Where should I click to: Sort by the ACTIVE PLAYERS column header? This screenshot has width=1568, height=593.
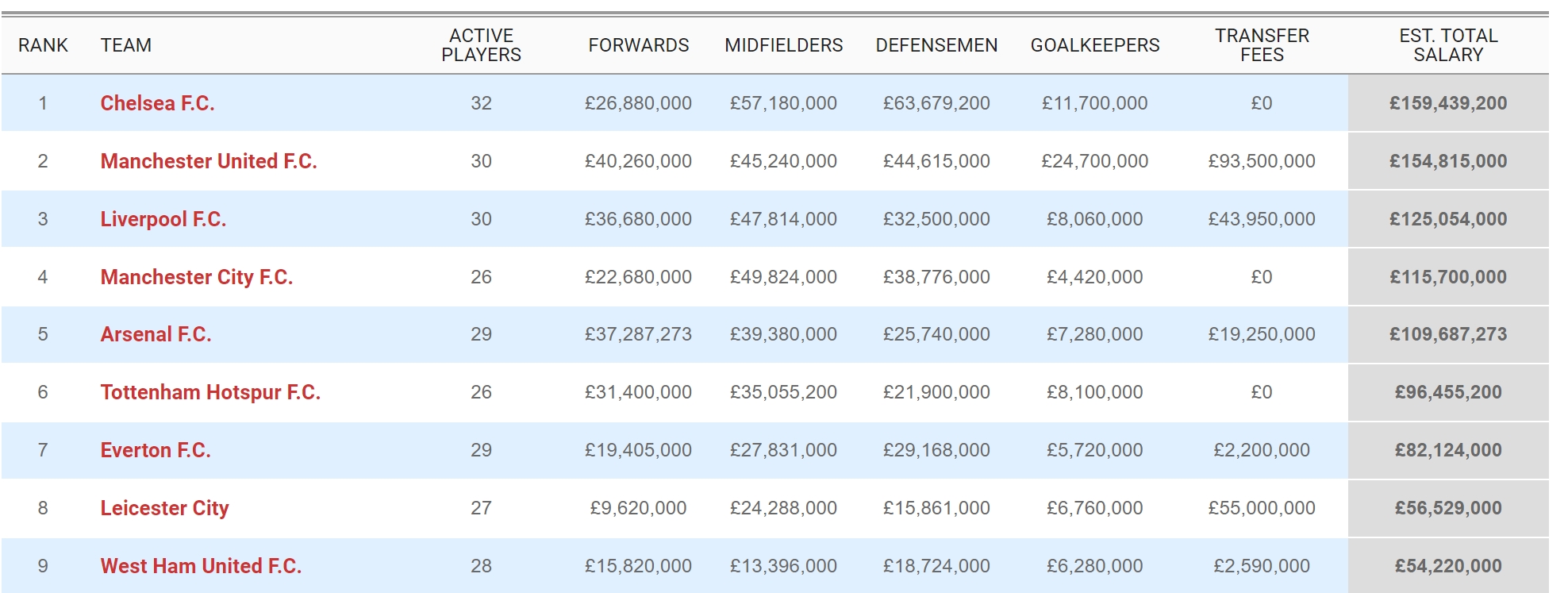tap(481, 45)
